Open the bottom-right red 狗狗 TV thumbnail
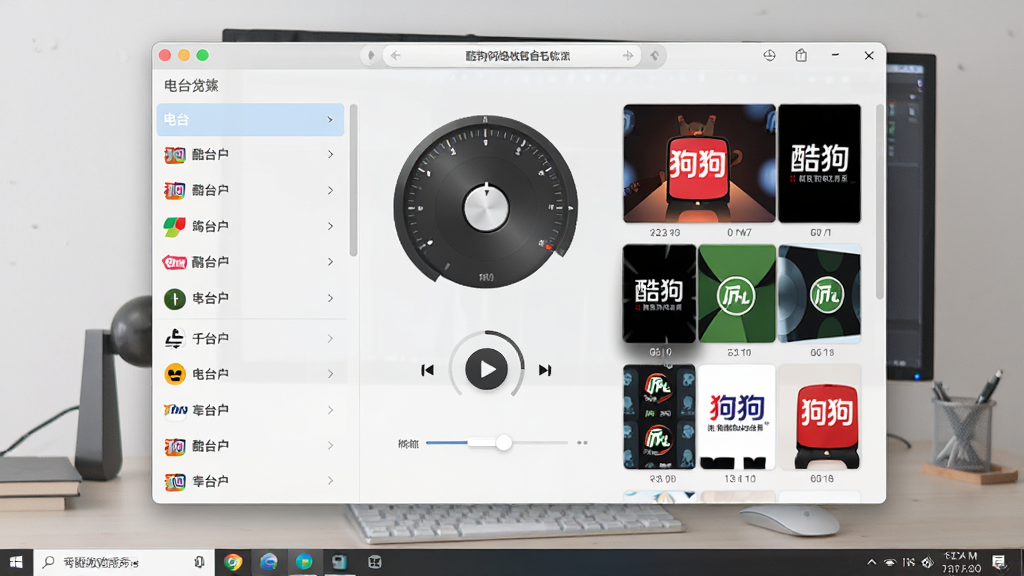 [x=819, y=417]
